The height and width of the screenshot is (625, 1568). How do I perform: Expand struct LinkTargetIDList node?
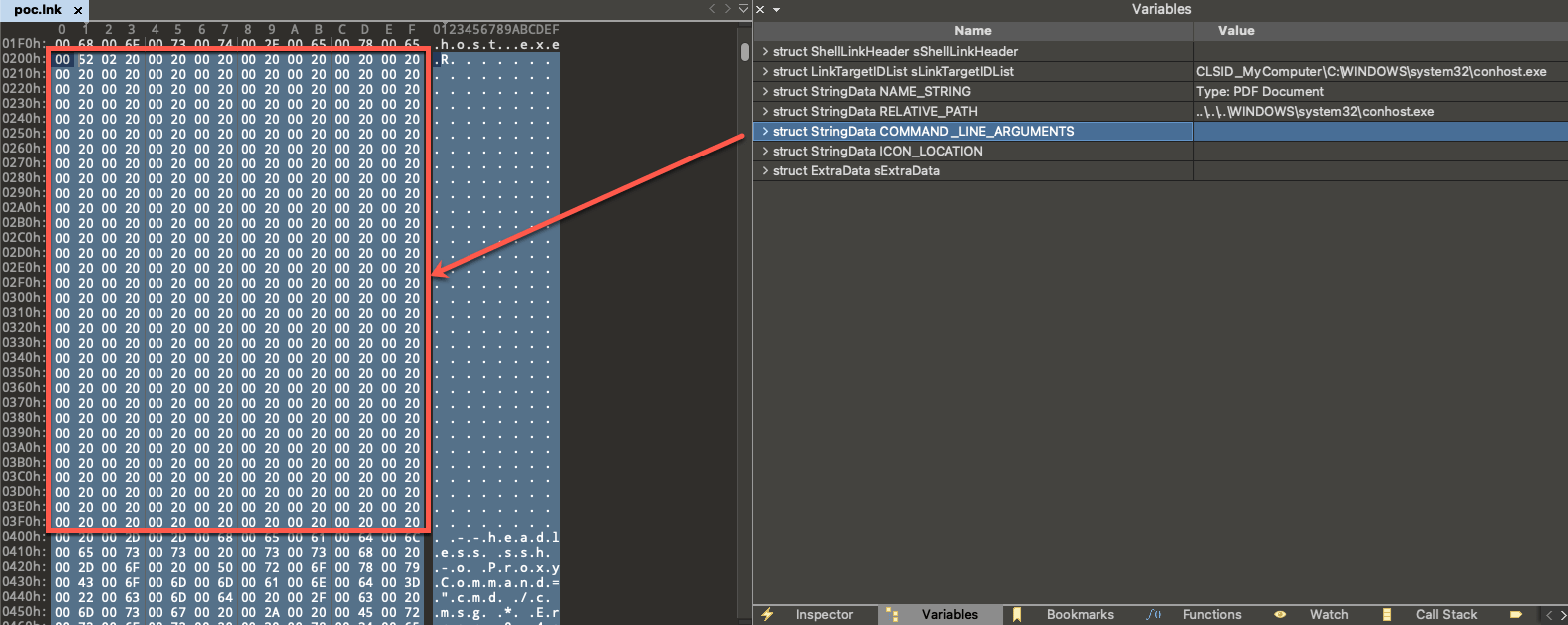coord(765,71)
